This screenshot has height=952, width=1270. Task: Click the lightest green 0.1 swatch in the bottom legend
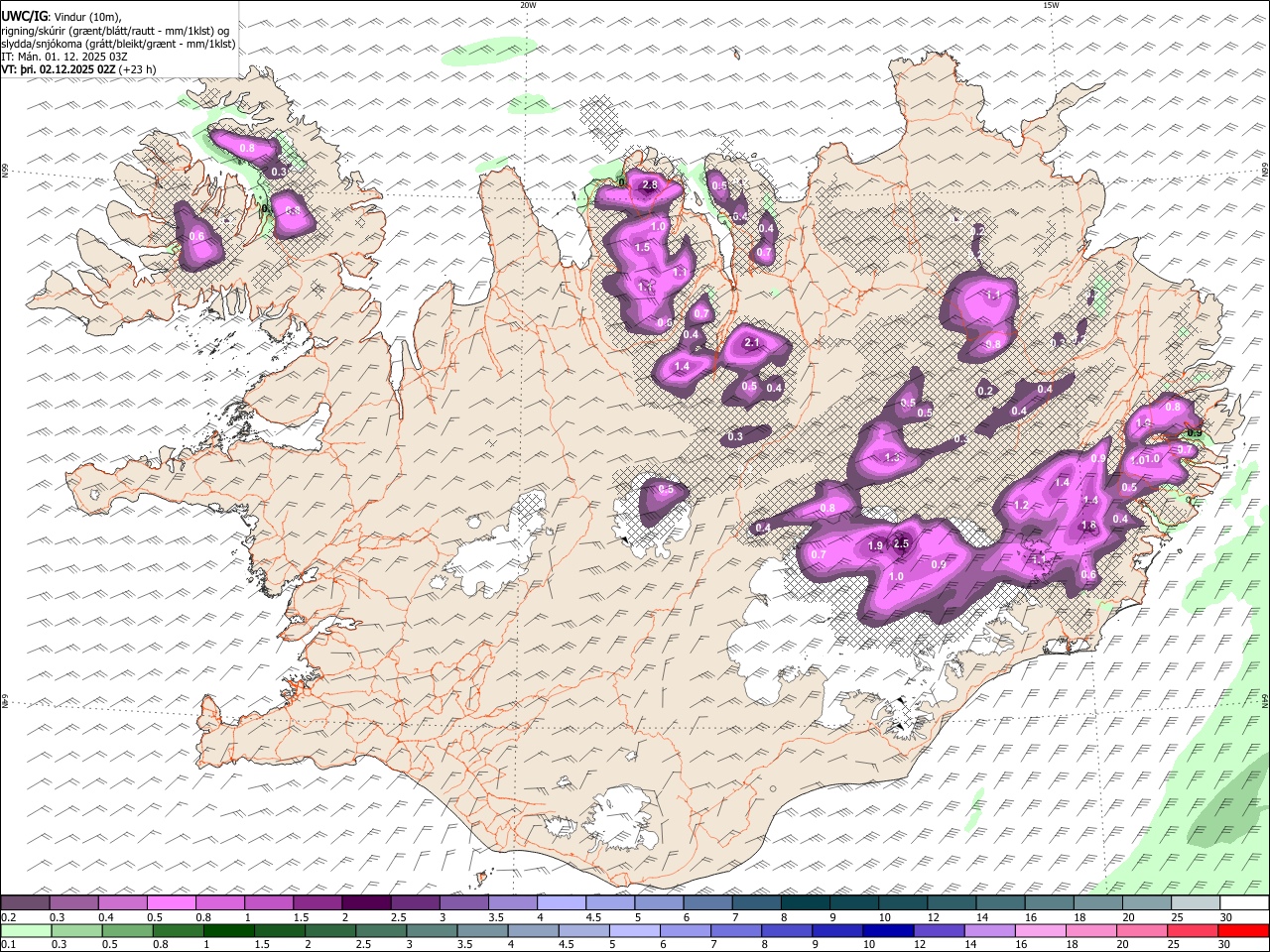[27, 931]
